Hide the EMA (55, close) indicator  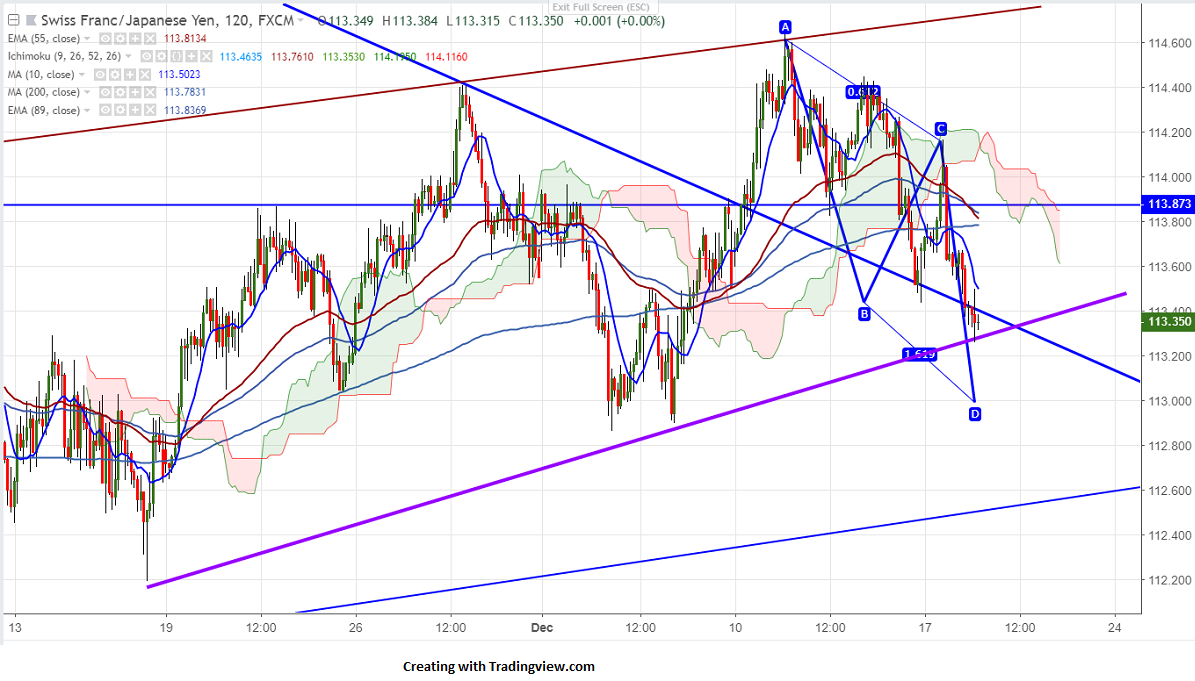(105, 39)
